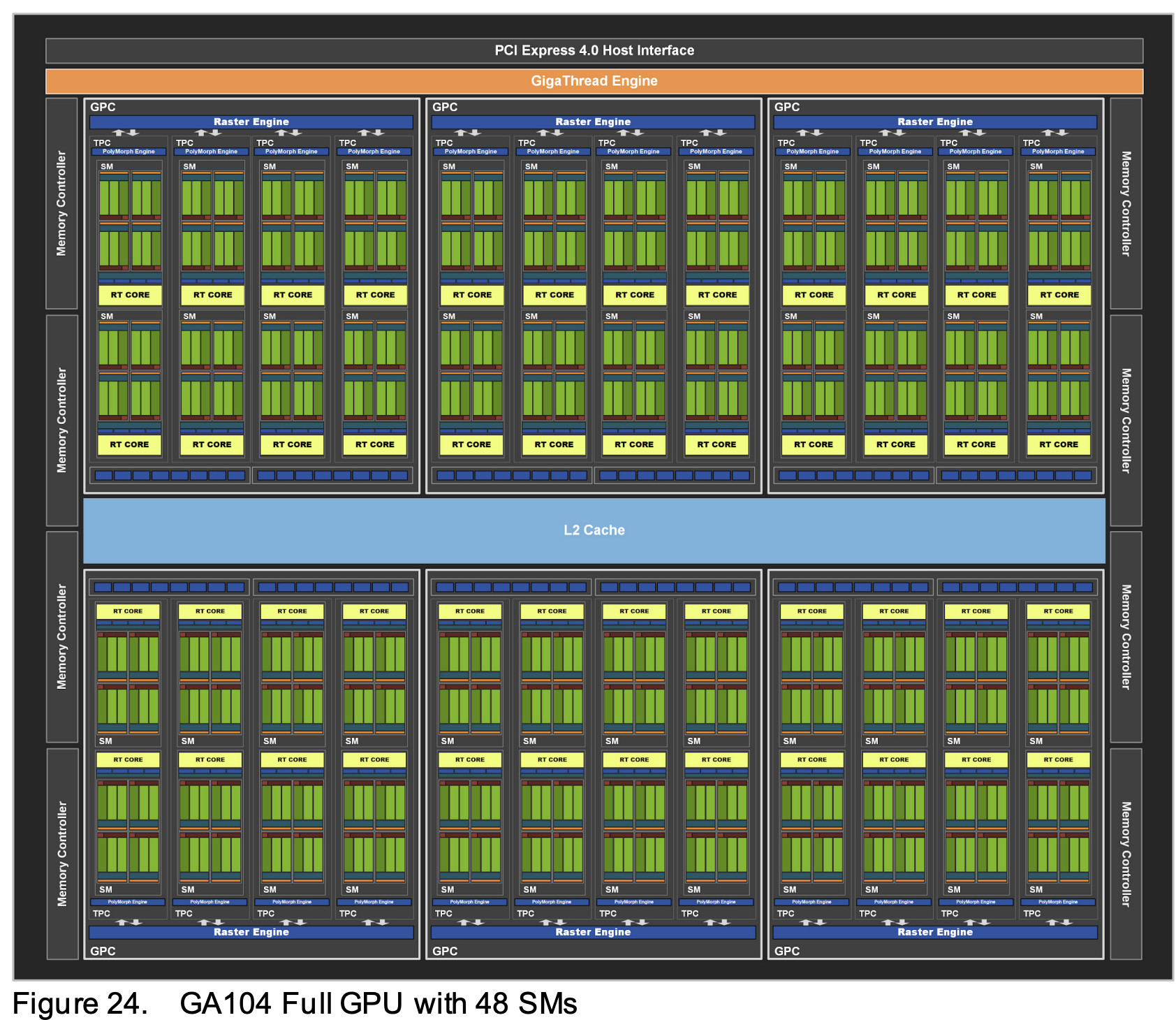The width and height of the screenshot is (1176, 1020).
Task: Click first PolyMorph Engine bar in bottom-left GPC
Action: [x=128, y=902]
